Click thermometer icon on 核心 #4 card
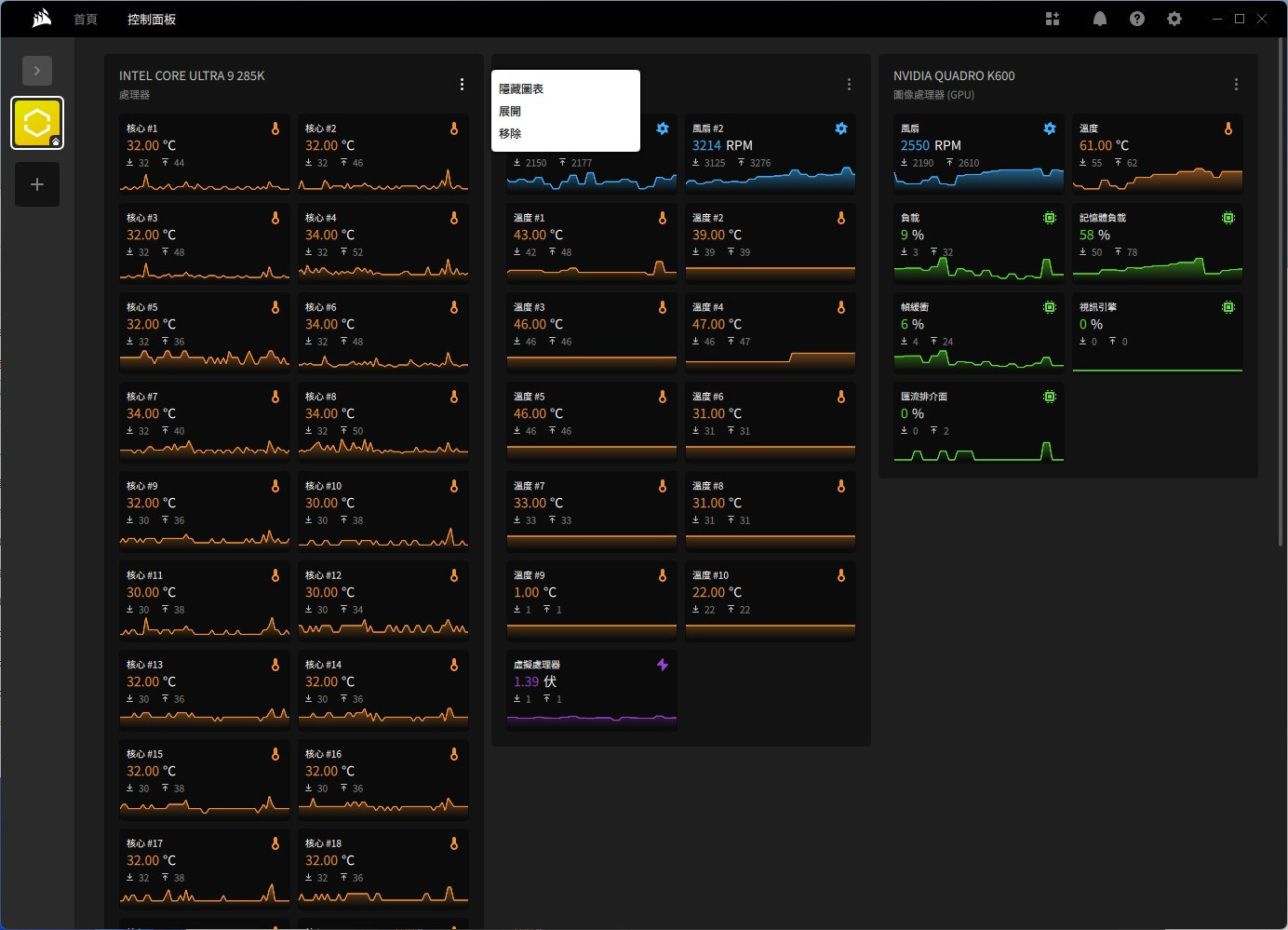 tap(454, 218)
